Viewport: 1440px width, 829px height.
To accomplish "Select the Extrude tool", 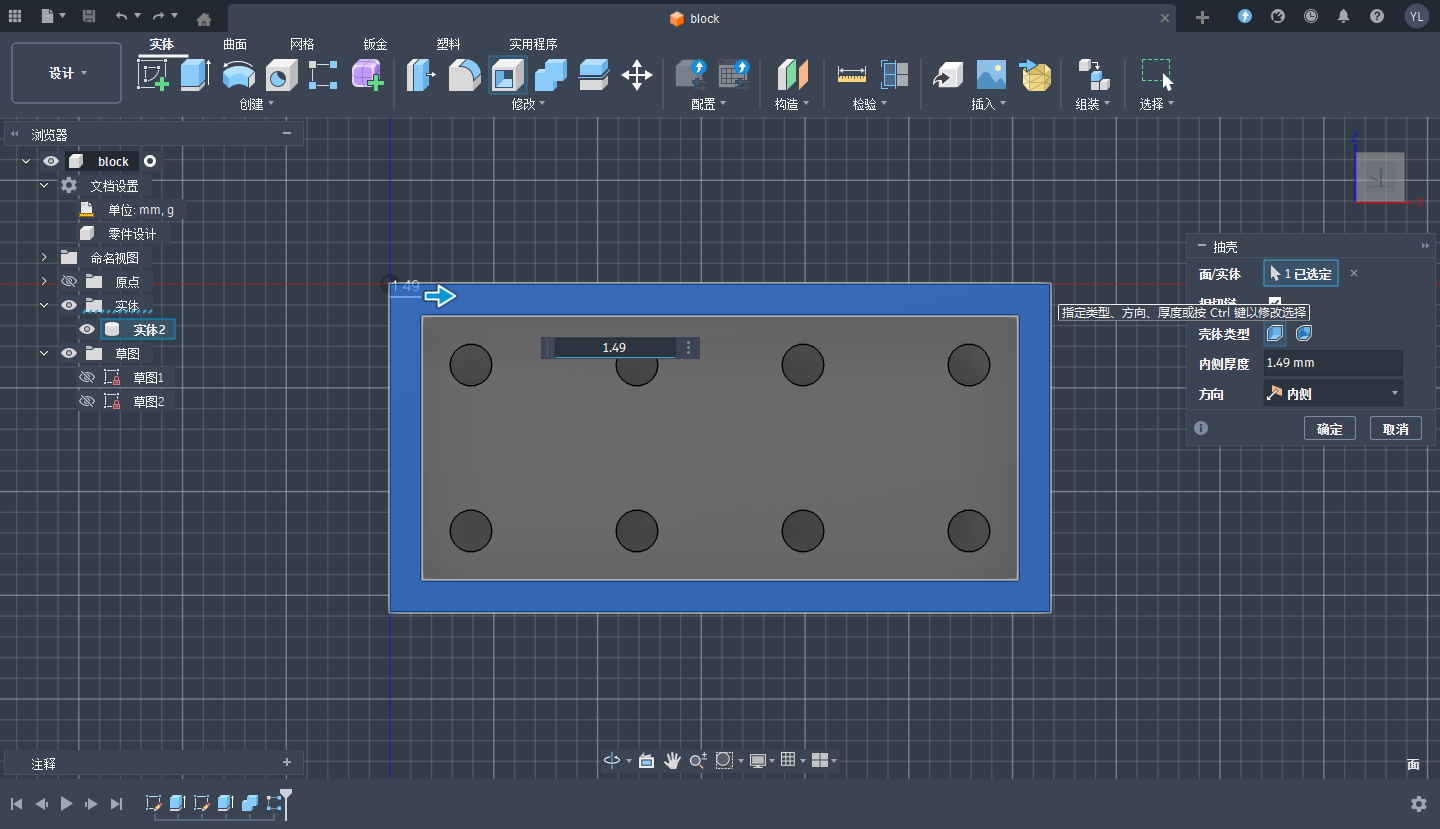I will 195,75.
